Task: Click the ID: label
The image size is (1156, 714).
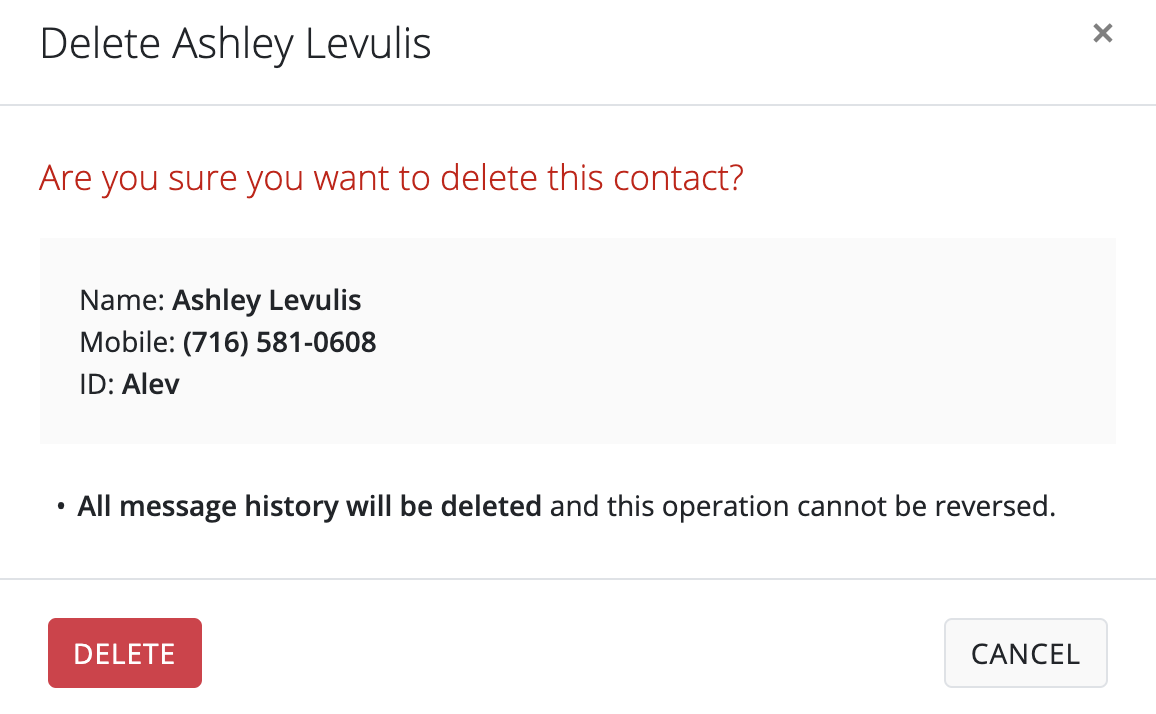Action: click(98, 385)
